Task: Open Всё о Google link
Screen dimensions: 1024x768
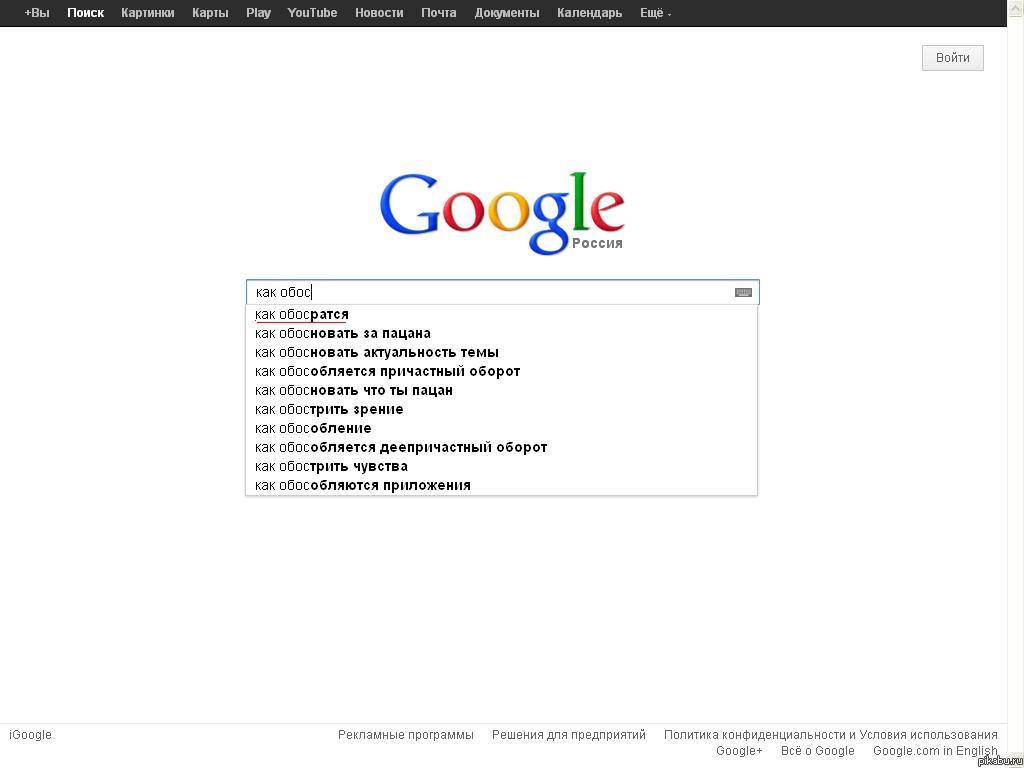Action: (818, 751)
